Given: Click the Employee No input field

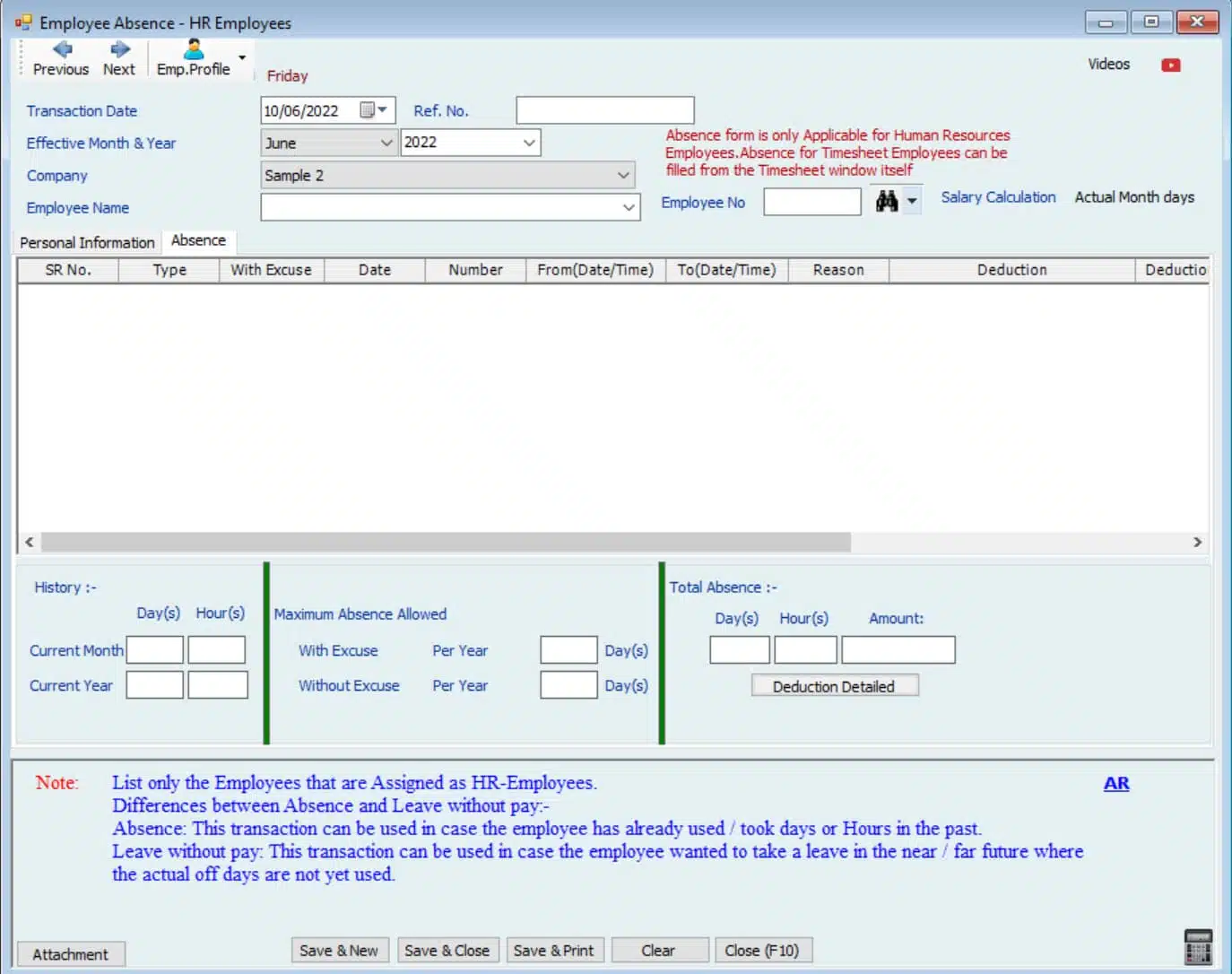Looking at the screenshot, I should (812, 202).
